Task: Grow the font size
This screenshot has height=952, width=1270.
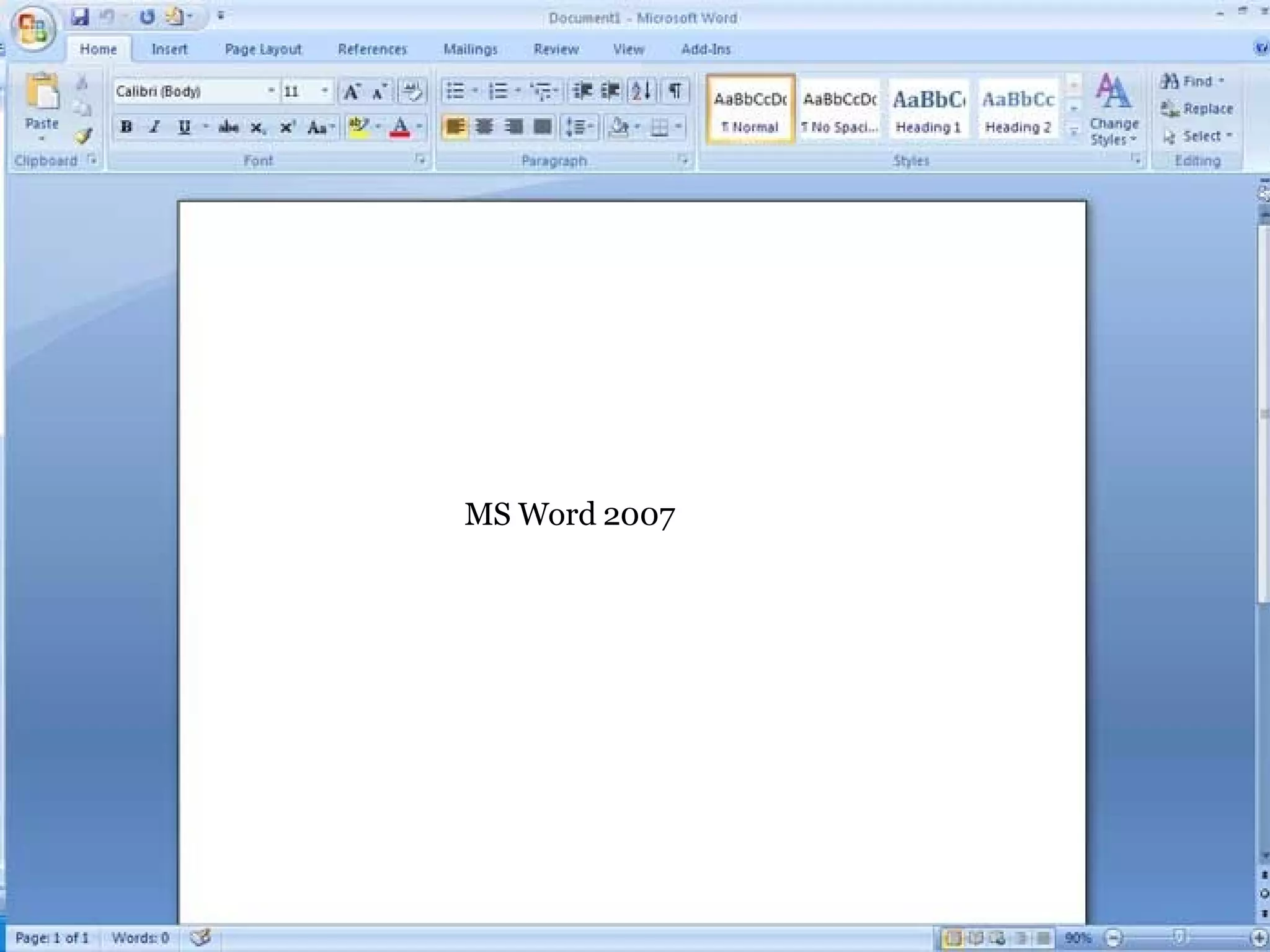Action: (352, 92)
